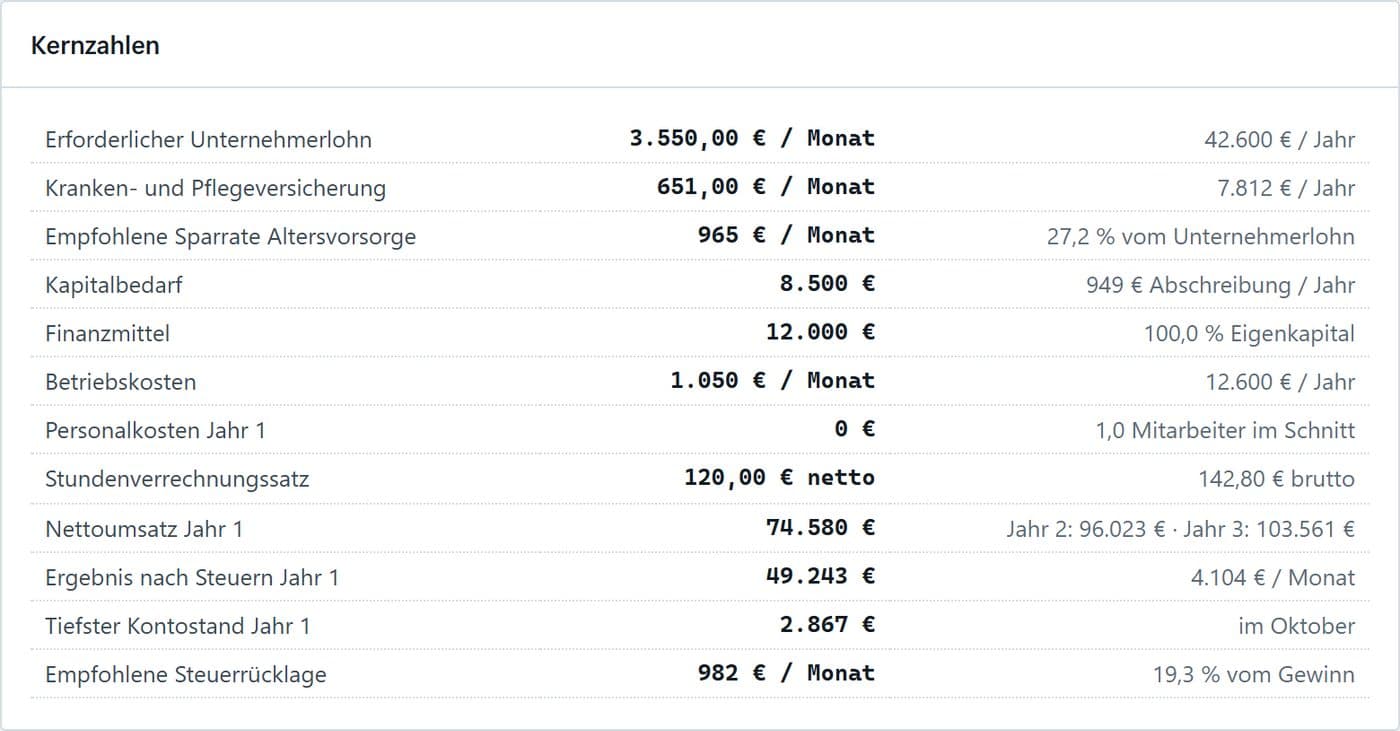
Task: Click the 142,80 € brutto amount
Action: coord(1277,479)
